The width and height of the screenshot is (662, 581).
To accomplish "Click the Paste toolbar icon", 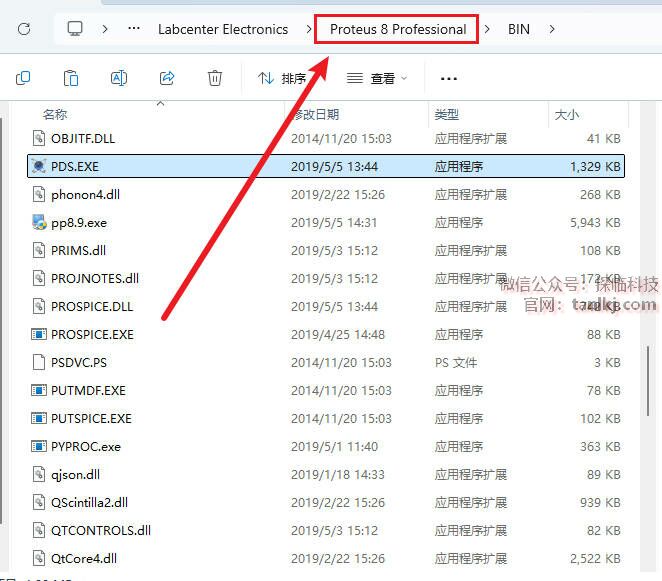I will 71,78.
